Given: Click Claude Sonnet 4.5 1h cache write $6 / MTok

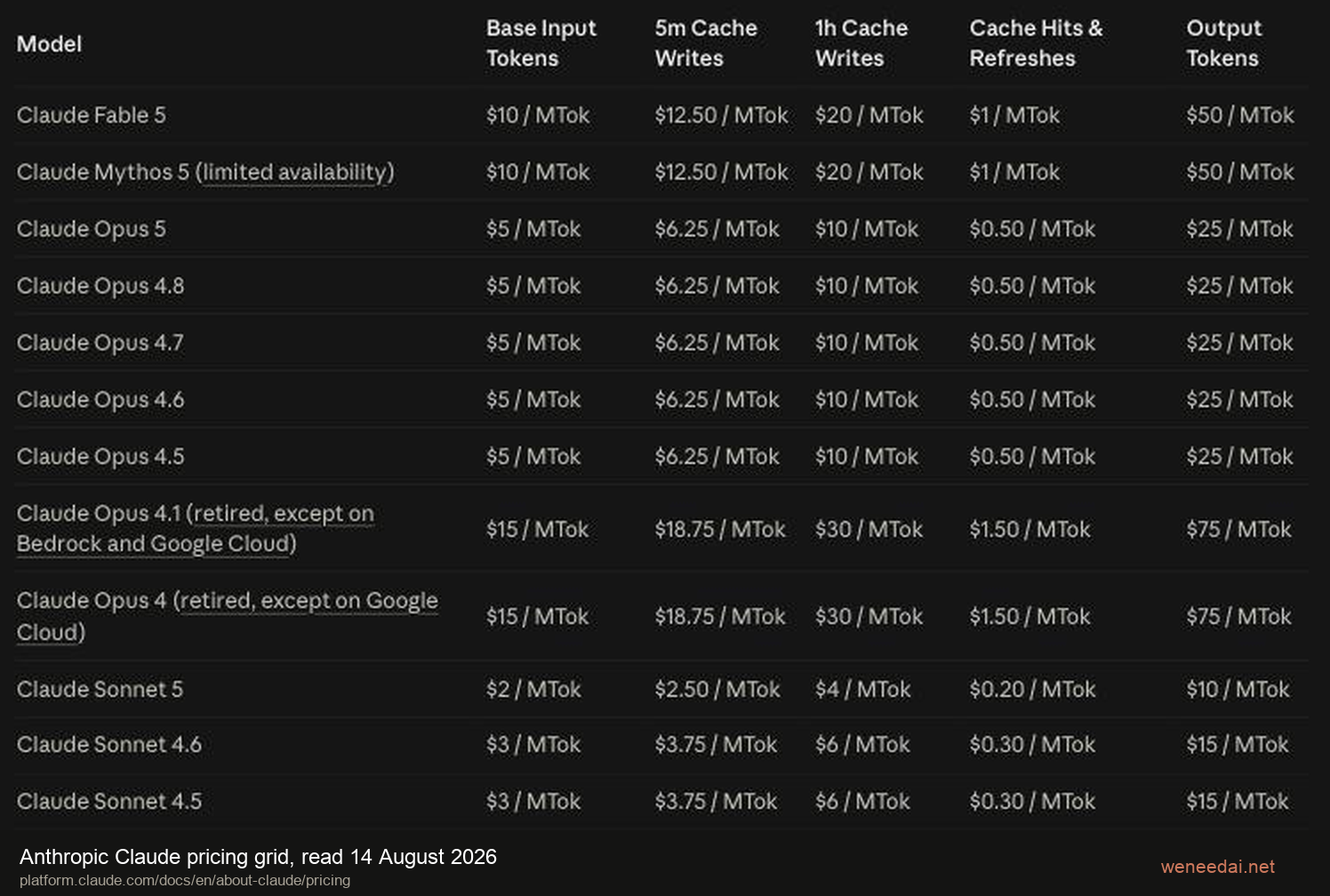Looking at the screenshot, I should pos(862,801).
